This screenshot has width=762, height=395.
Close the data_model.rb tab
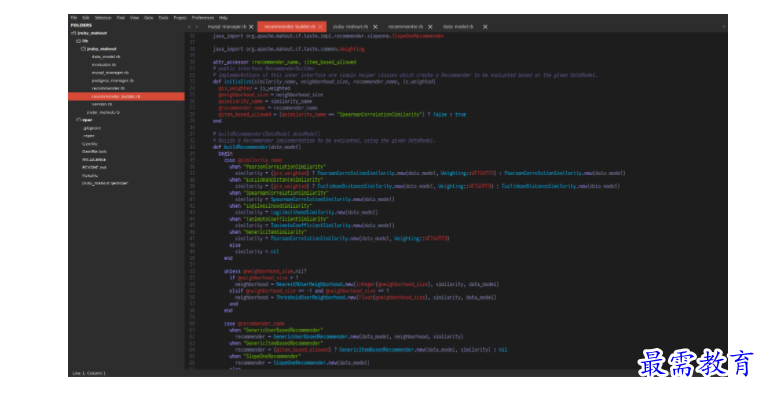tap(485, 27)
